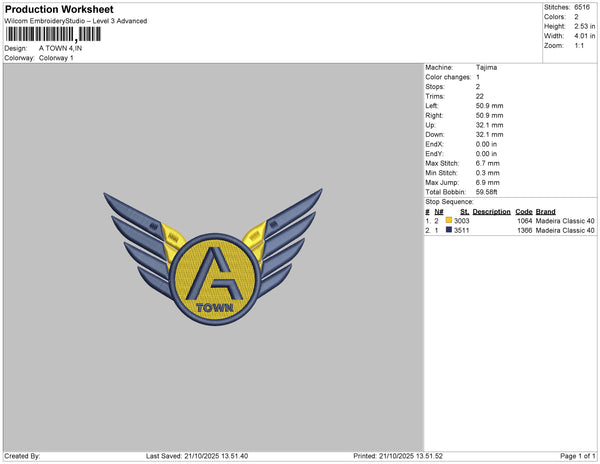Click the Max Jump value 6.9 mm
Viewport: 600px width, 464px height.
(488, 182)
